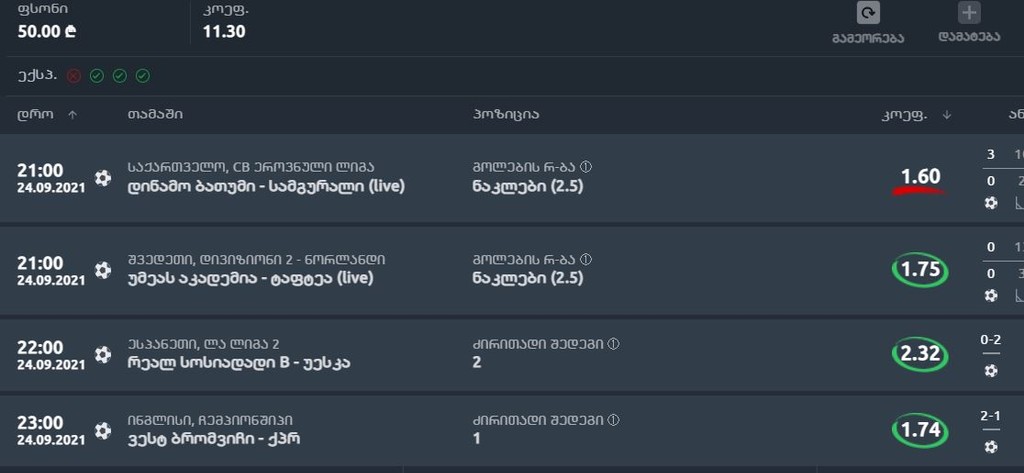Click the red cross express status icon

pyautogui.click(x=74, y=76)
